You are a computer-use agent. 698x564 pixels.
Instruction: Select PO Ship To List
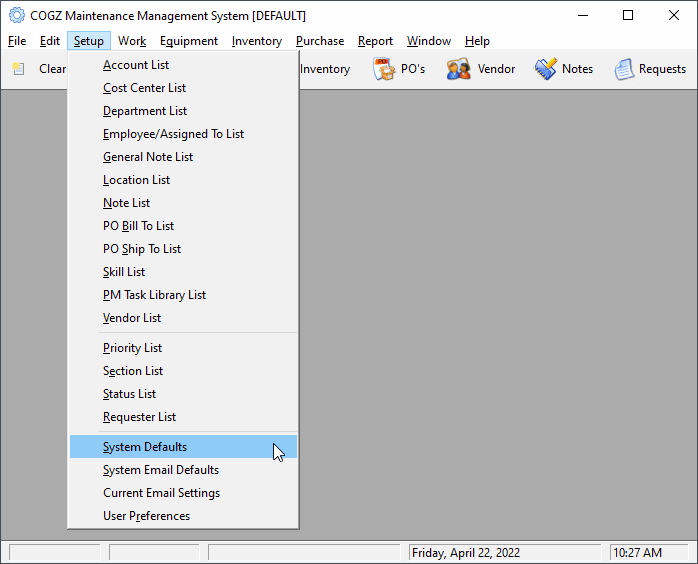click(x=183, y=249)
